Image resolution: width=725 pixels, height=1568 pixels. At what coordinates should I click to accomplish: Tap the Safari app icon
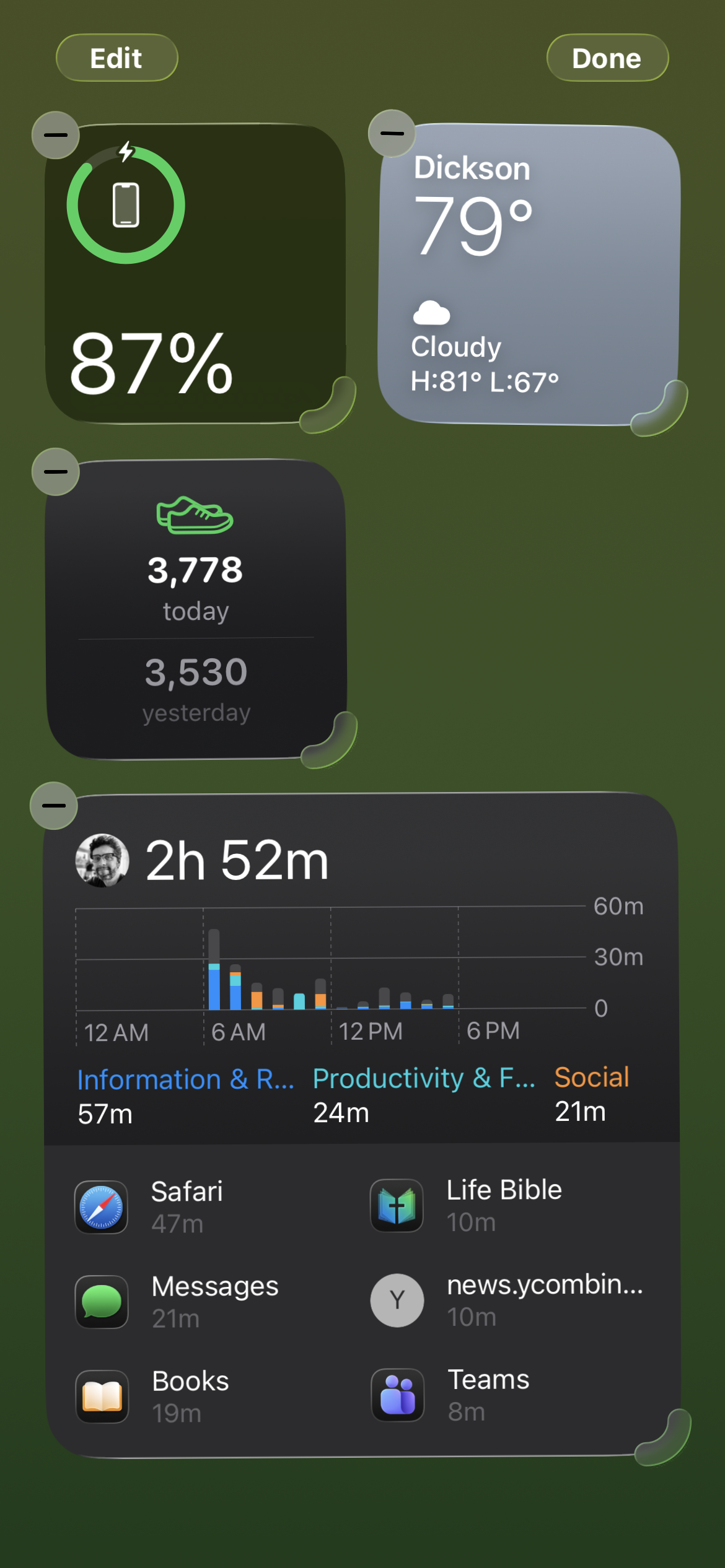click(x=101, y=1207)
